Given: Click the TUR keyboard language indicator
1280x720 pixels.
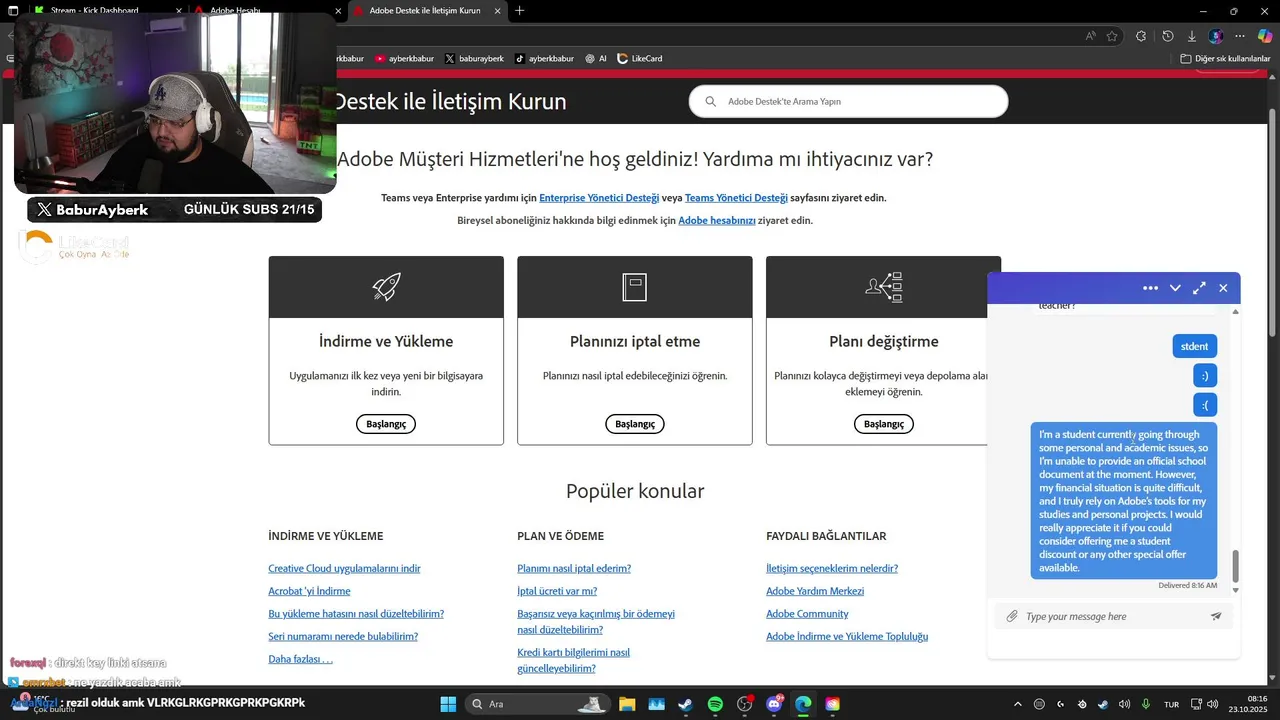Looking at the screenshot, I should pyautogui.click(x=1171, y=704).
